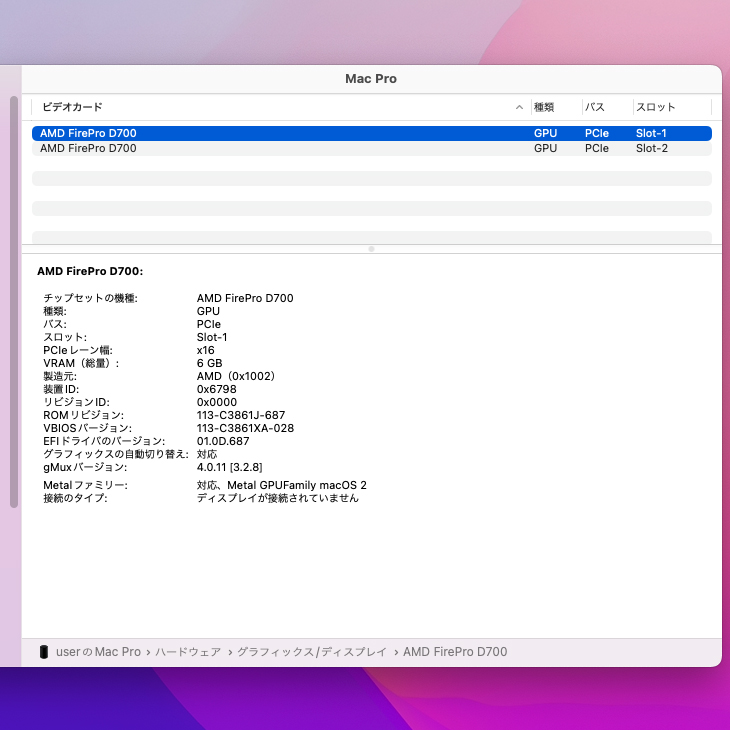This screenshot has width=730, height=730.
Task: Click the AMD FirePro D700: detail heading
Action: pos(90,271)
